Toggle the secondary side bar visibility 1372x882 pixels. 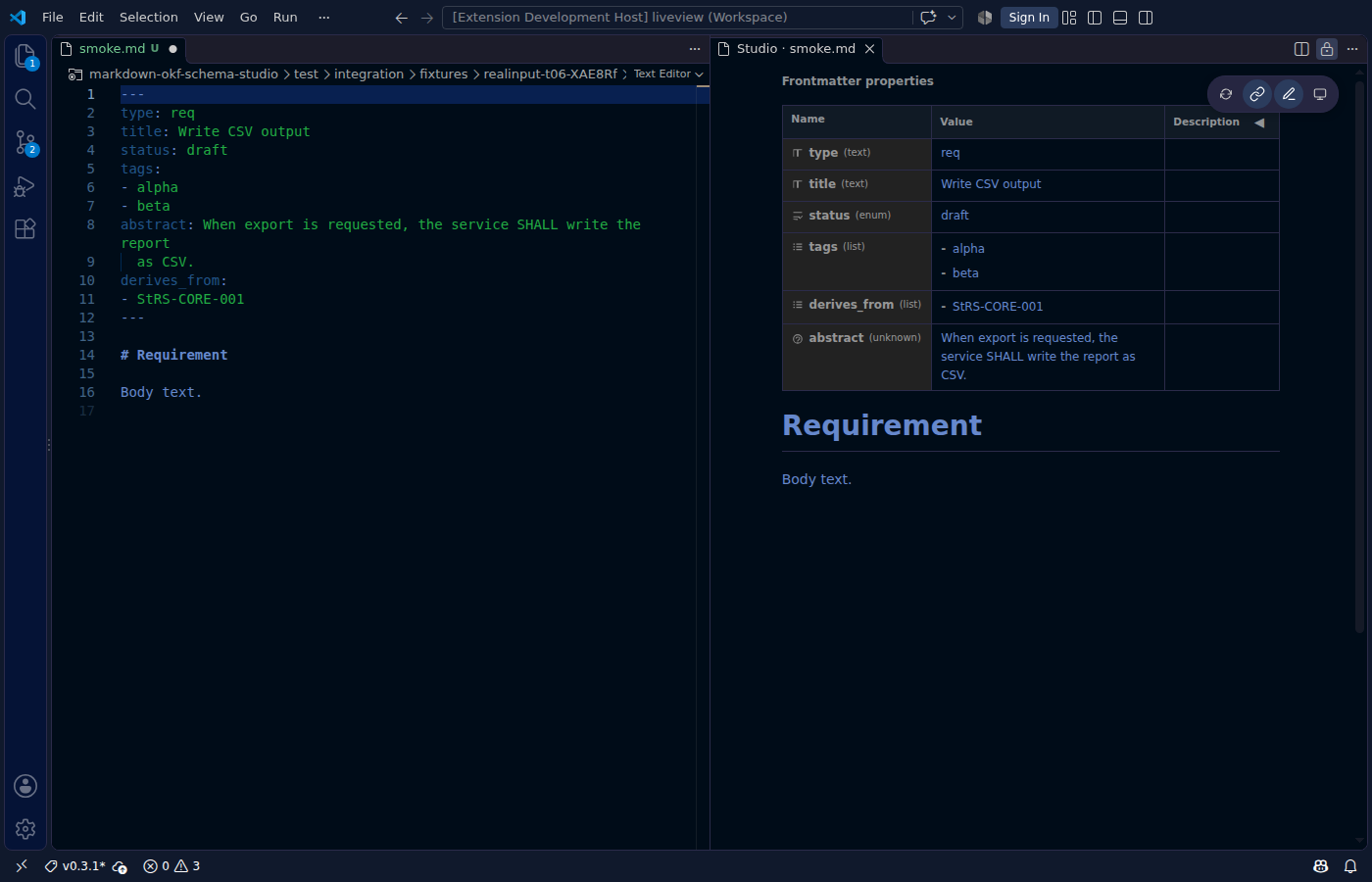[1146, 18]
